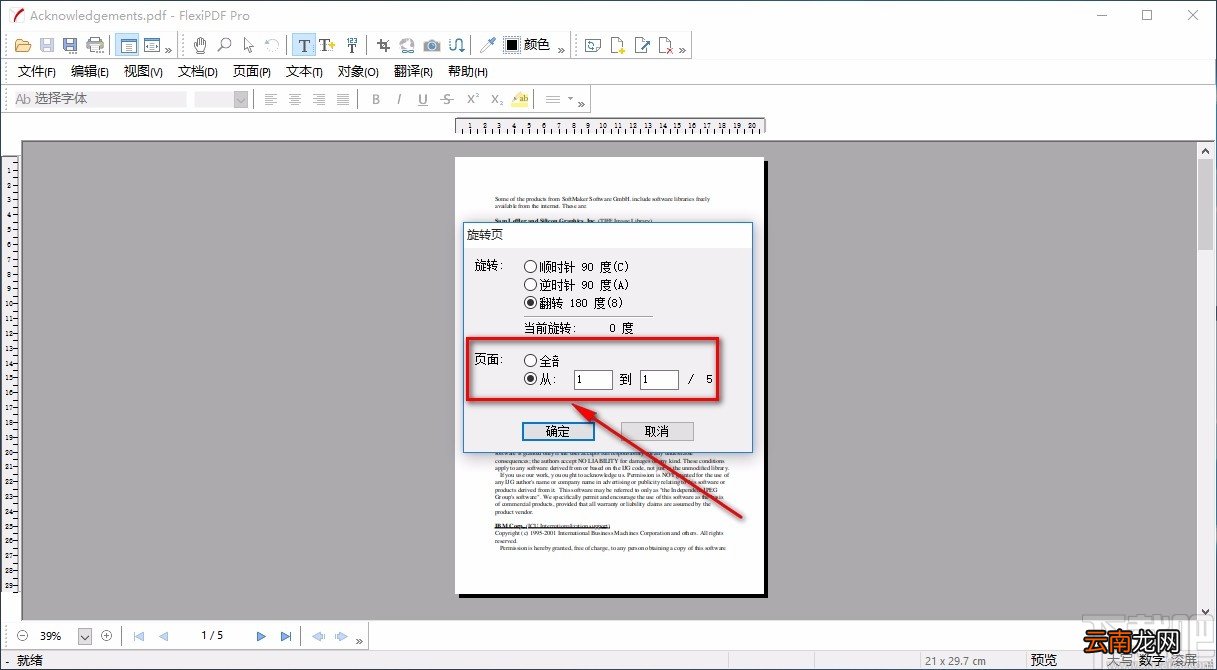Select the magnifier Zoom tool
Image resolution: width=1217 pixels, height=670 pixels.
click(224, 45)
